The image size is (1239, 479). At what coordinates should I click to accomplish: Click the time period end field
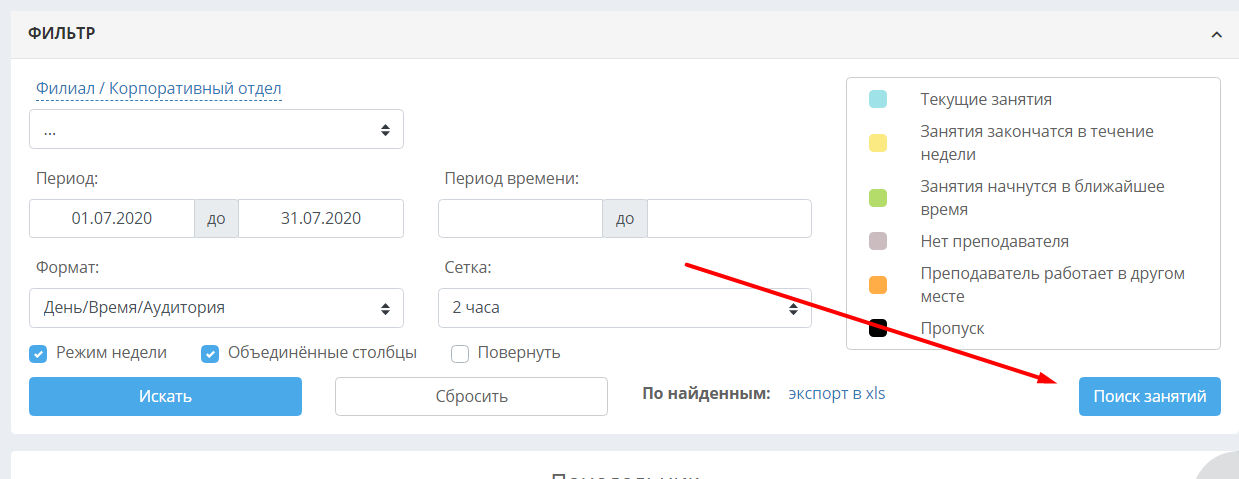[730, 218]
